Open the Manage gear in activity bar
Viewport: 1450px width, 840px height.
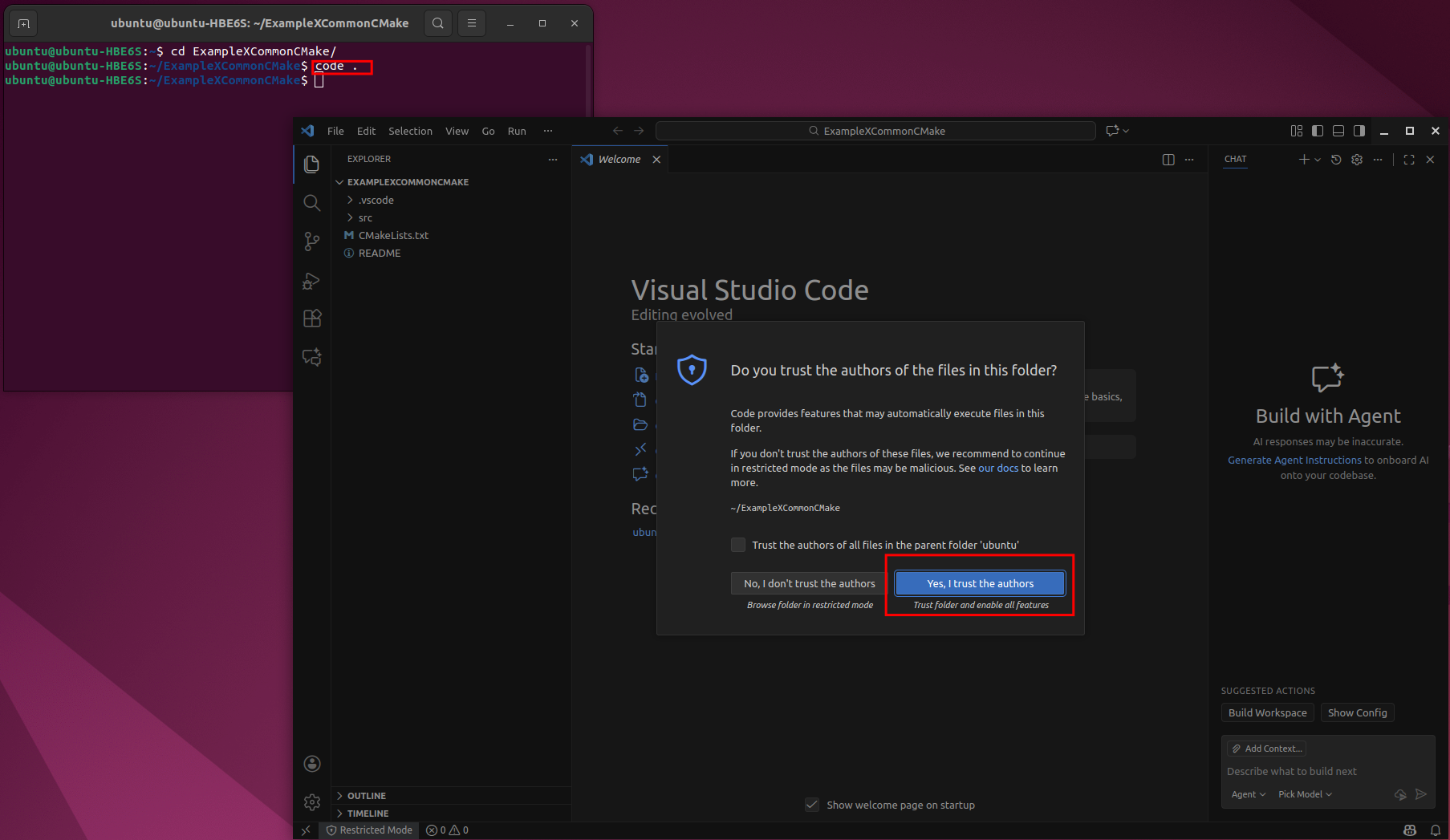[312, 802]
